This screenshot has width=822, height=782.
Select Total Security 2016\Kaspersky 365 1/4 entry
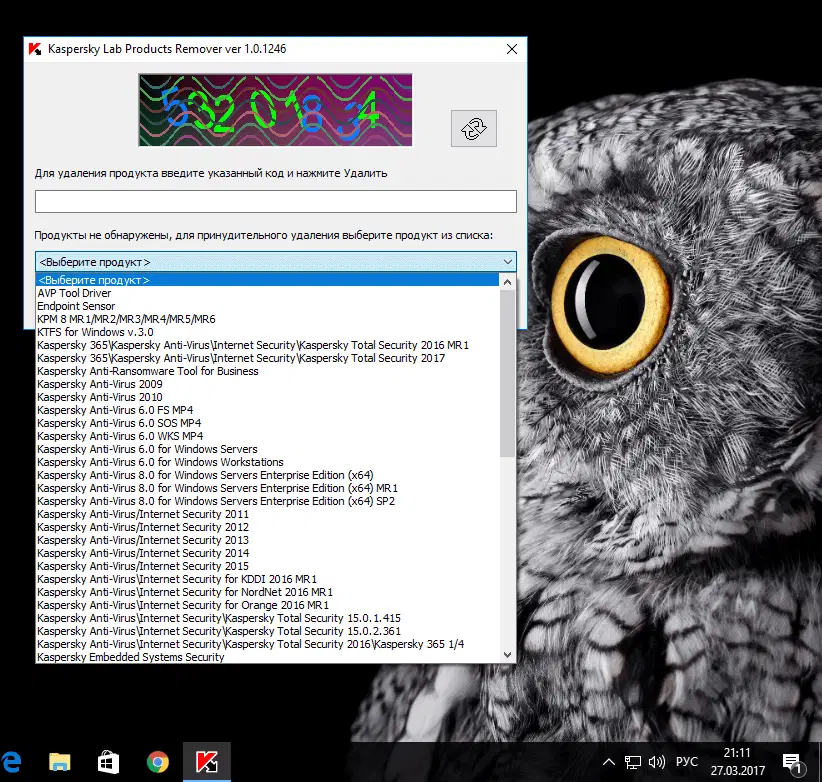(x=267, y=644)
